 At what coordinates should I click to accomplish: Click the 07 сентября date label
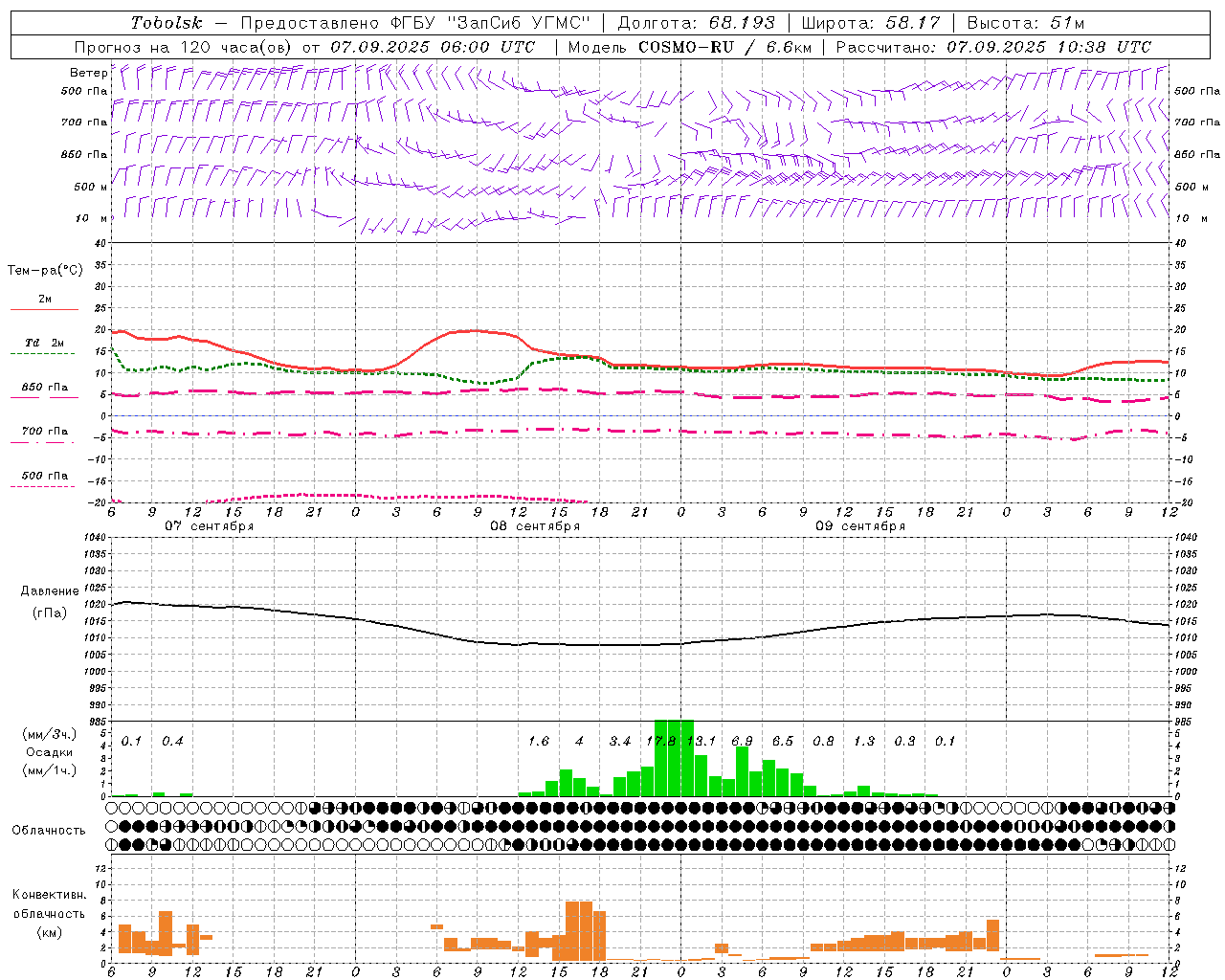tap(209, 526)
